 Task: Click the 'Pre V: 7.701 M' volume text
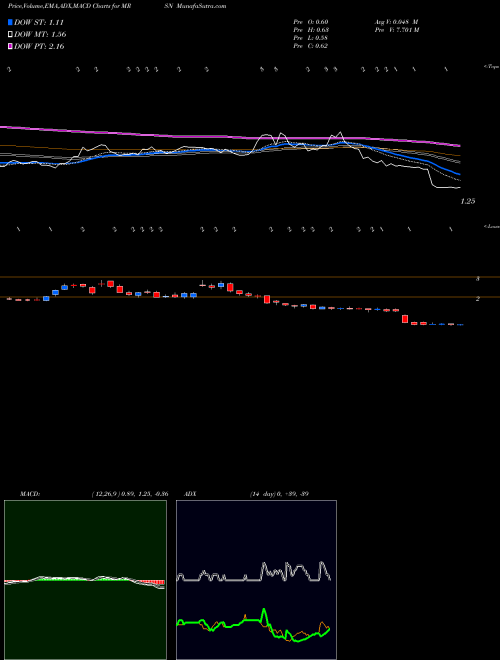(397, 30)
